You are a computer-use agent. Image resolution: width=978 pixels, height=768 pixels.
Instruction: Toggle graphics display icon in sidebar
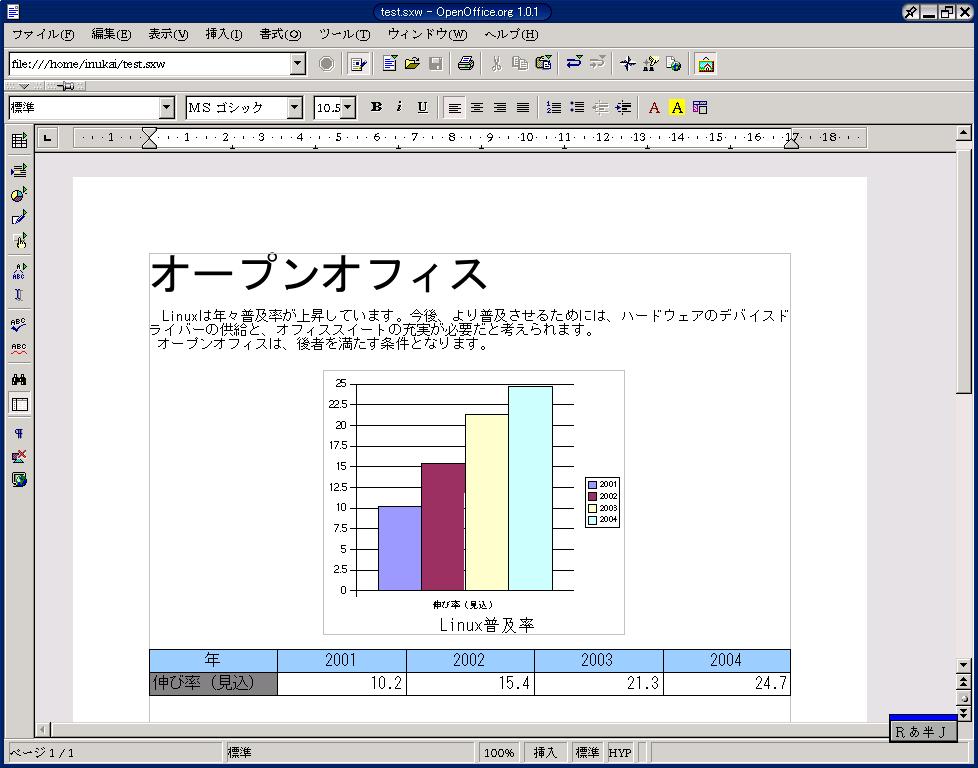pos(19,457)
